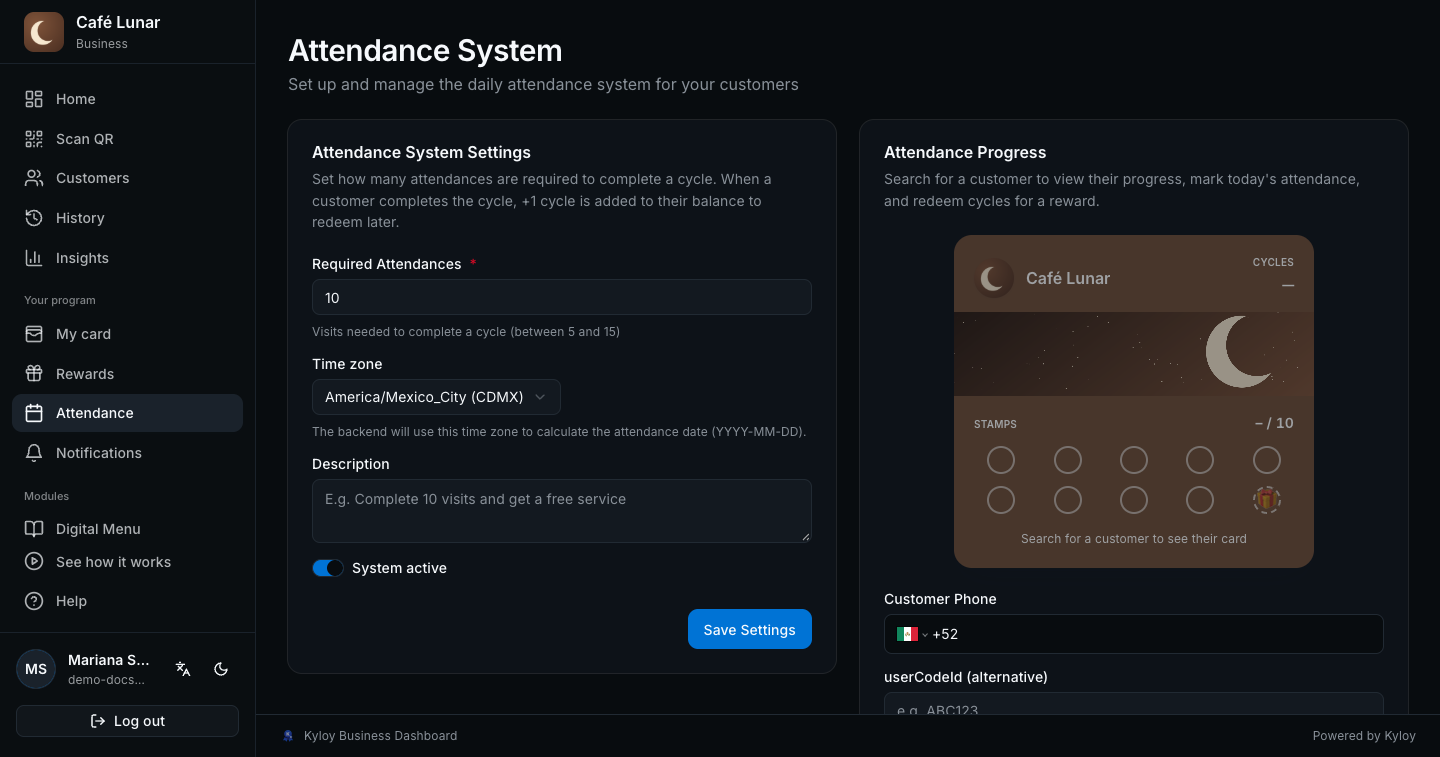1440x757 pixels.
Task: Click the Powered by Kyloy footer text
Action: [x=1364, y=736]
